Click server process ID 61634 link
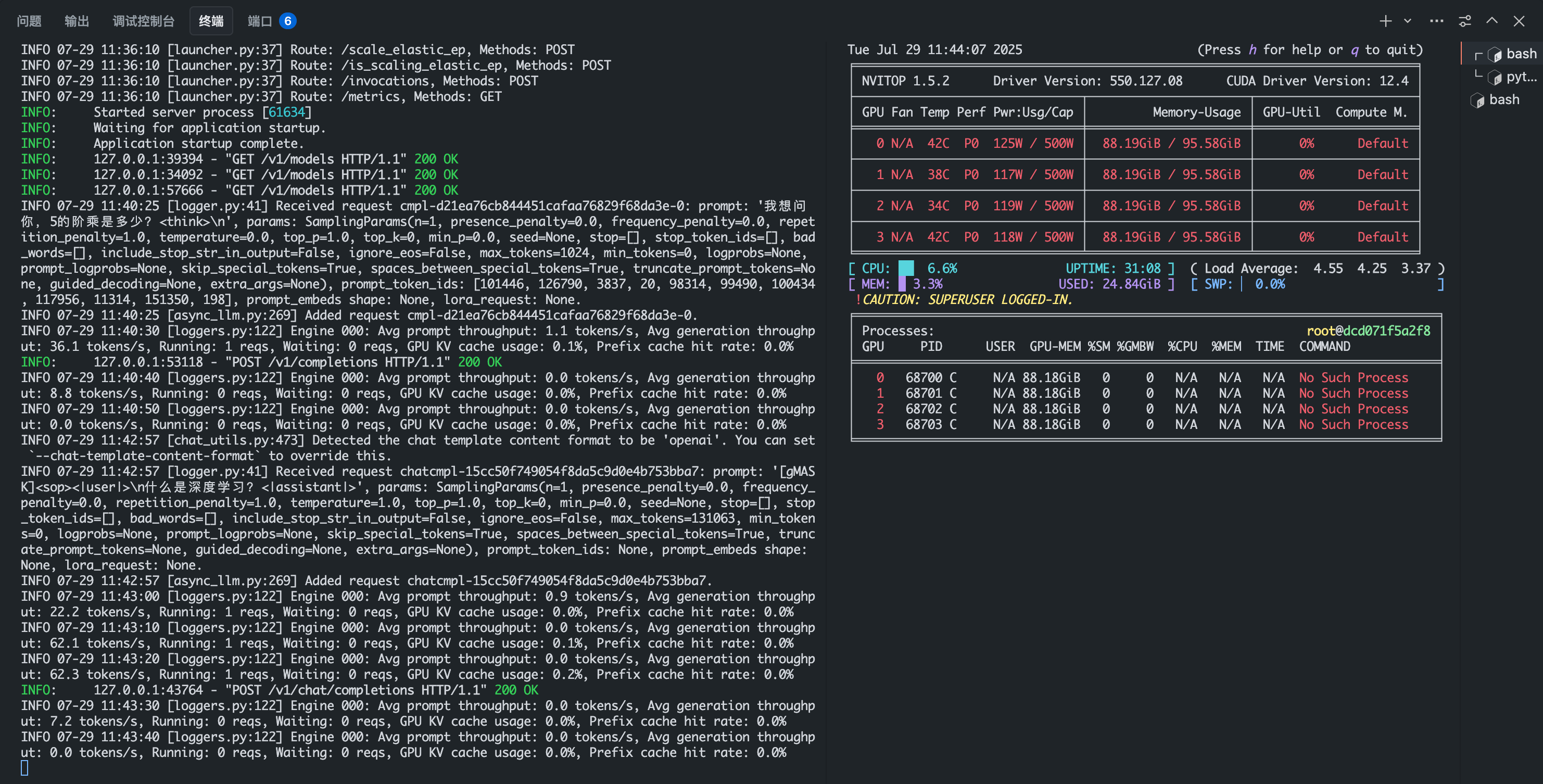The image size is (1543, 784). click(287, 112)
